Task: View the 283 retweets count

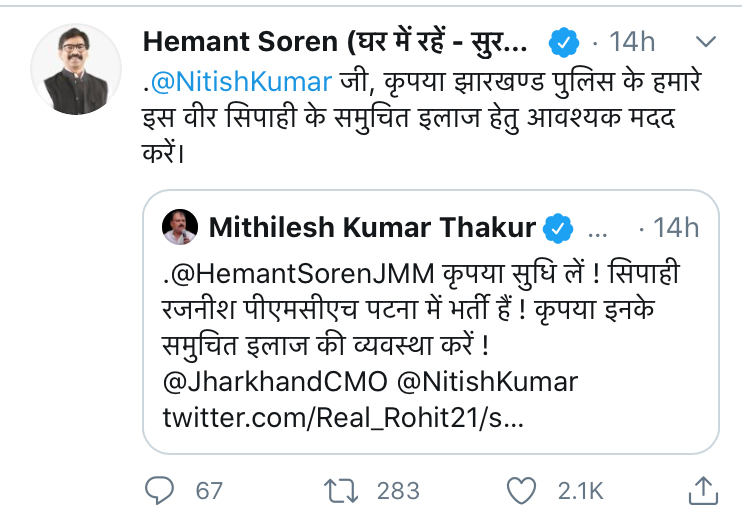Action: pyautogui.click(x=398, y=490)
